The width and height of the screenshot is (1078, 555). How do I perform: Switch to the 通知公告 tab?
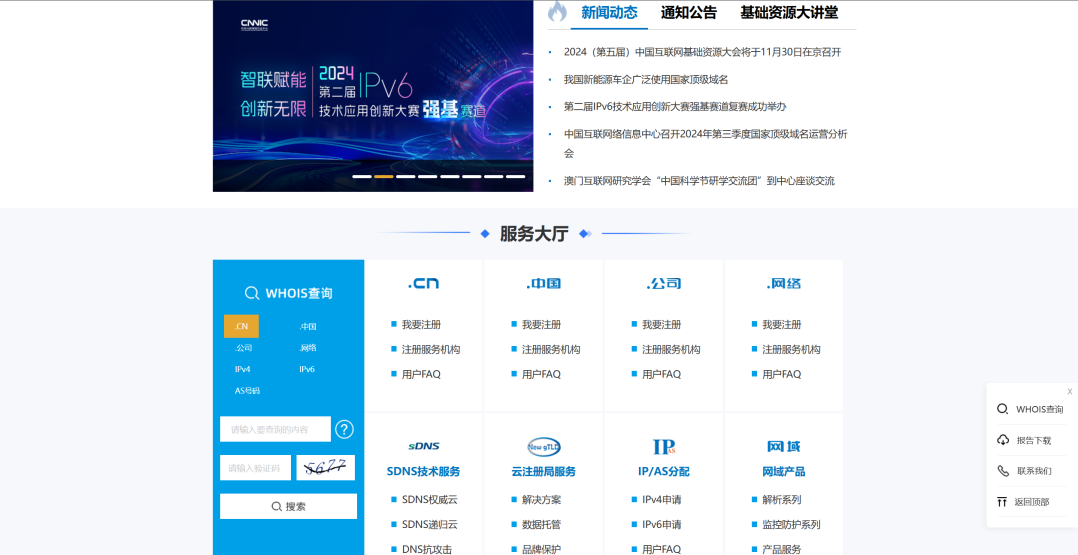(688, 13)
